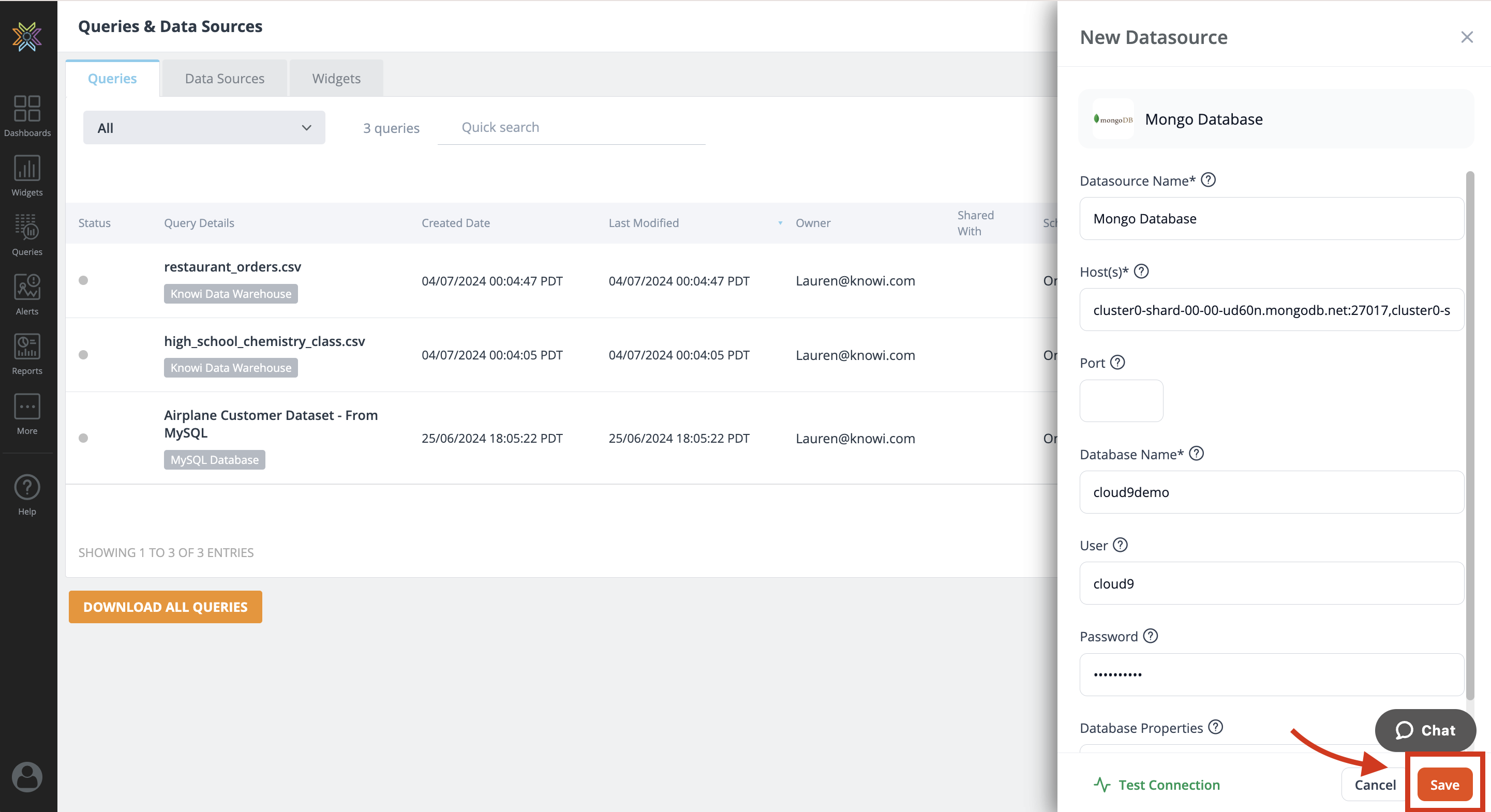Click the Save button
Image resolution: width=1491 pixels, height=812 pixels.
pyautogui.click(x=1444, y=784)
